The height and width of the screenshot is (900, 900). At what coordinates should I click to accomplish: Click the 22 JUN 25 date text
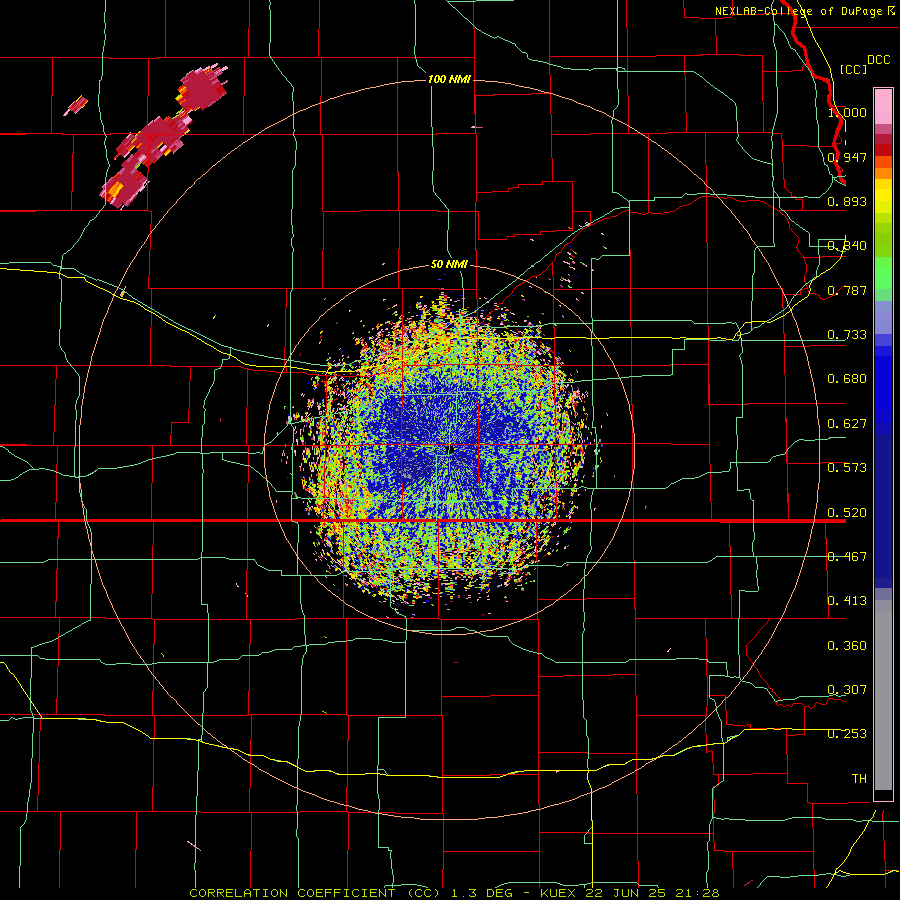click(626, 893)
